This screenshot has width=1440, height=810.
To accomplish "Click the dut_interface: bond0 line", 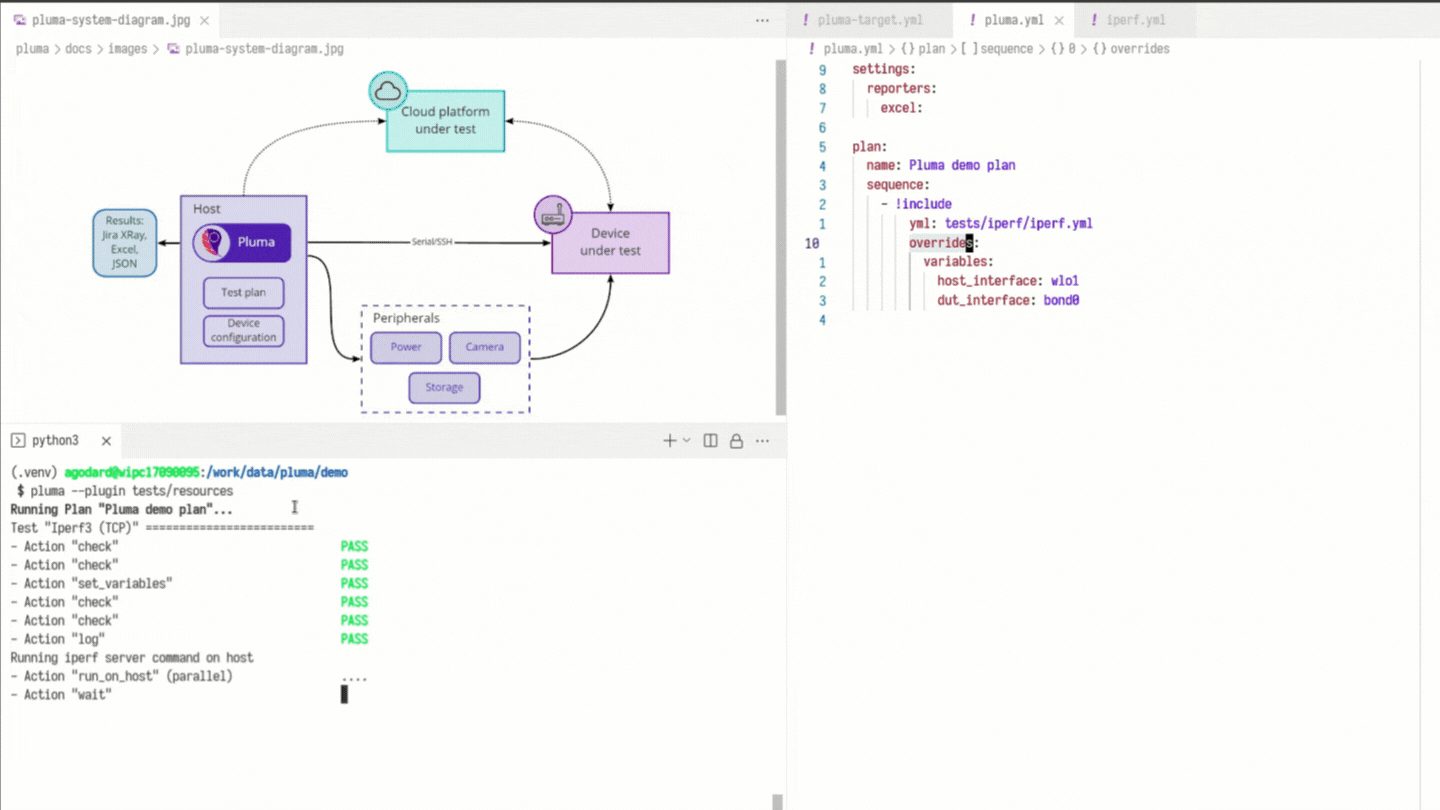I will point(1008,301).
